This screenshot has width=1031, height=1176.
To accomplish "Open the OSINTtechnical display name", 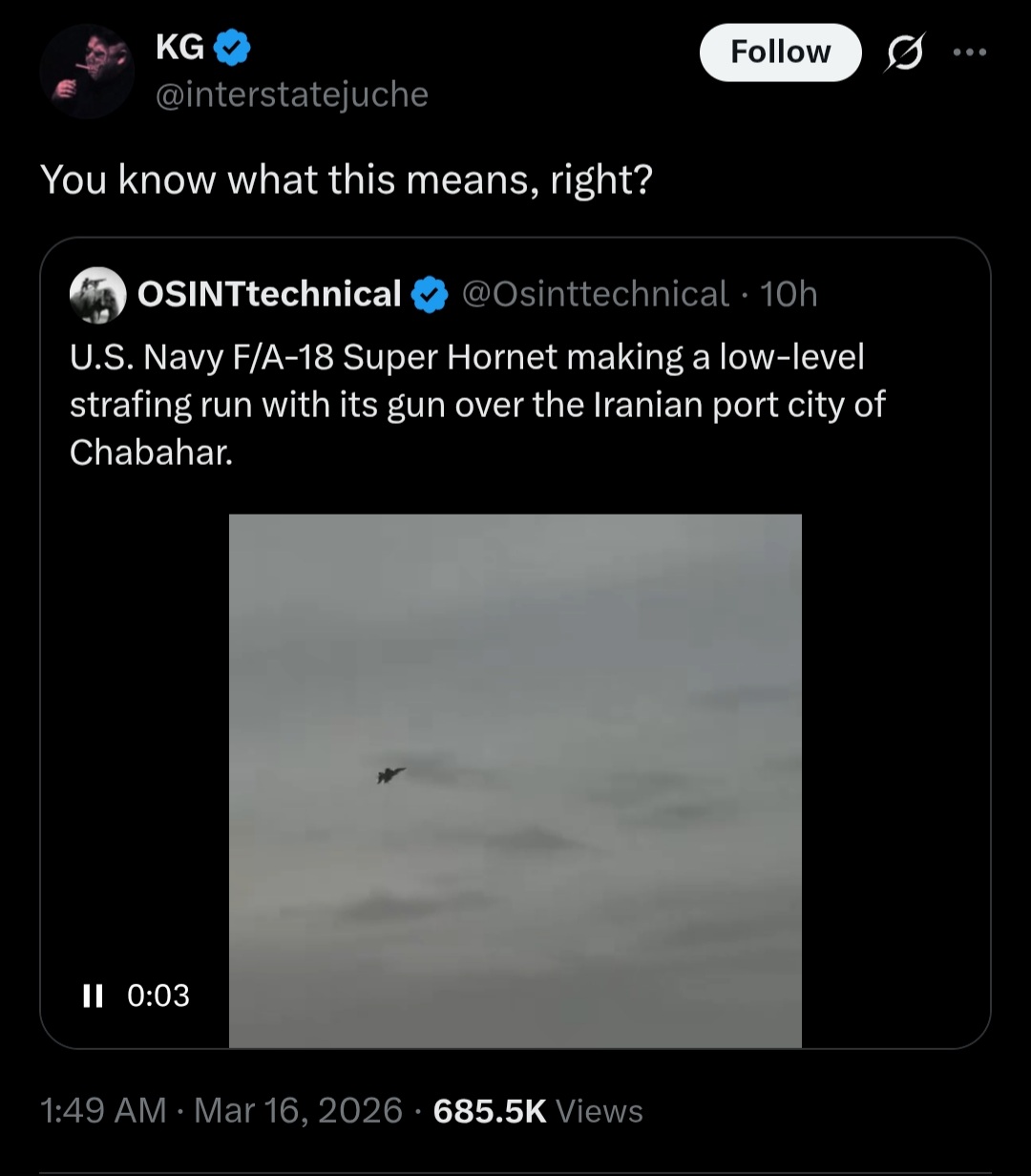I will click(x=269, y=295).
